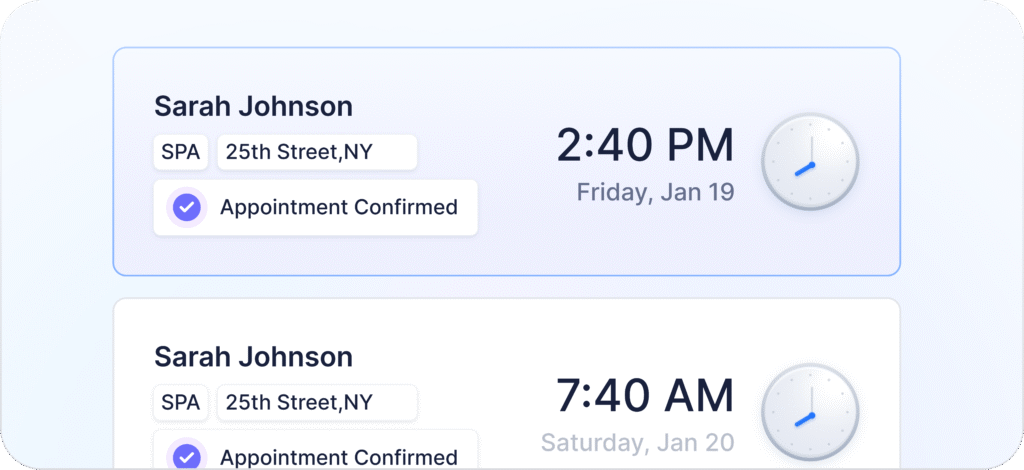Select the highlighted Friday appointment card
This screenshot has width=1024, height=470.
point(507,161)
